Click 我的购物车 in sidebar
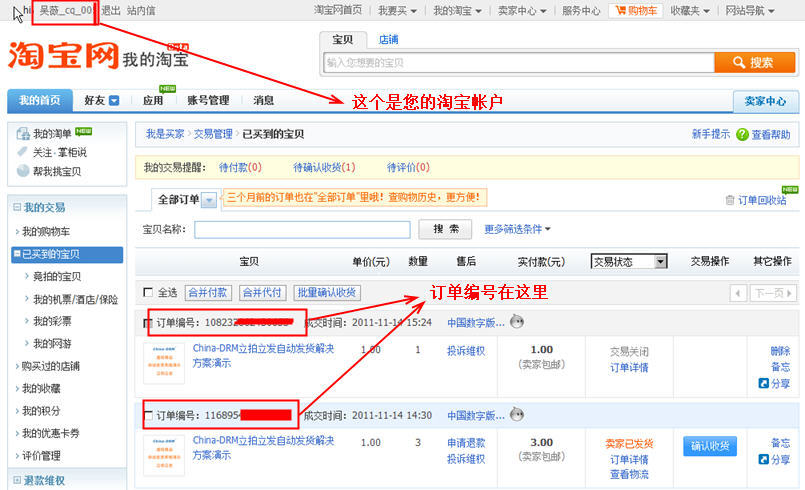 pos(46,232)
